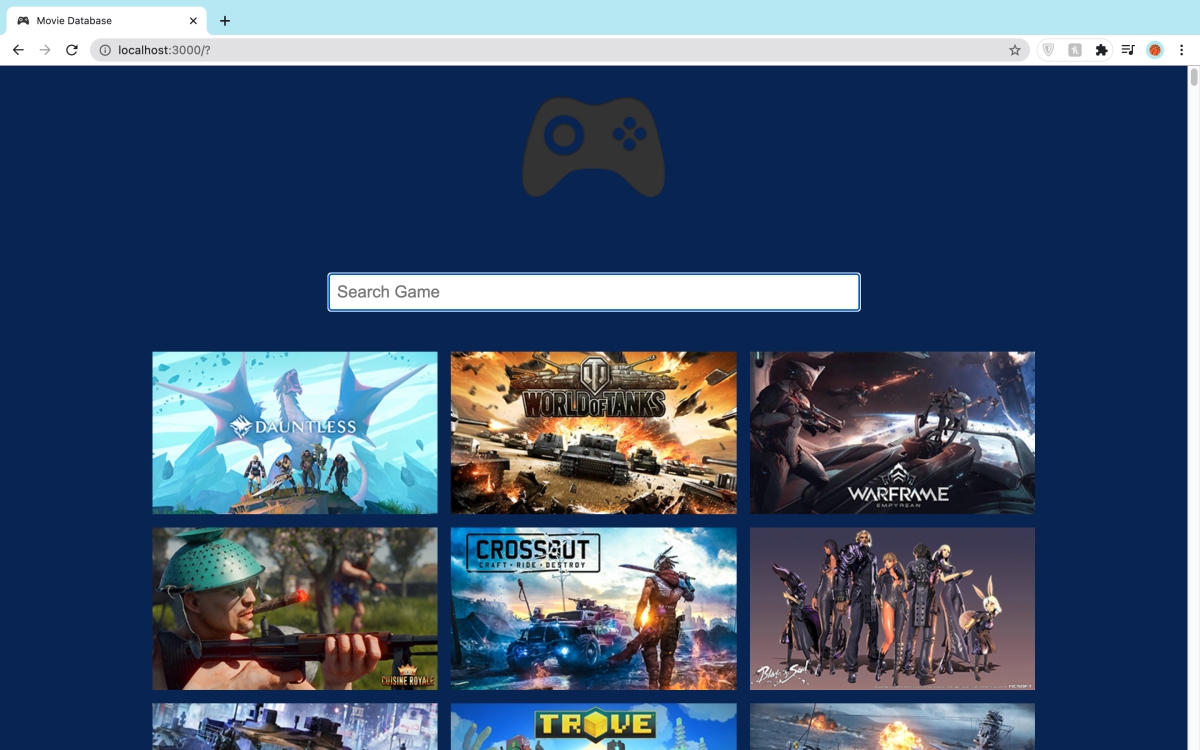Open the Crossout game card
The width and height of the screenshot is (1200, 750).
tap(594, 609)
